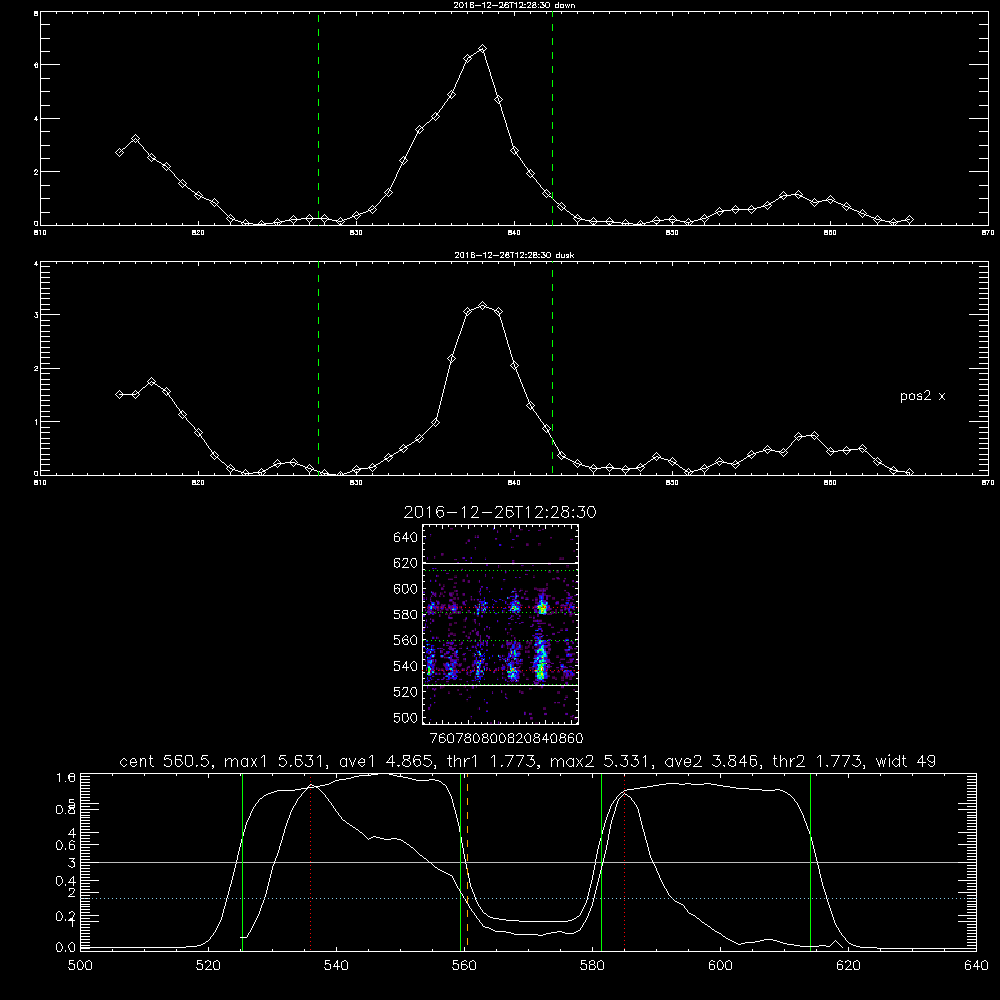Click the "2016-12-26T12:28:30 dawn" plot title
The height and width of the screenshot is (1000, 1000).
click(514, 5)
